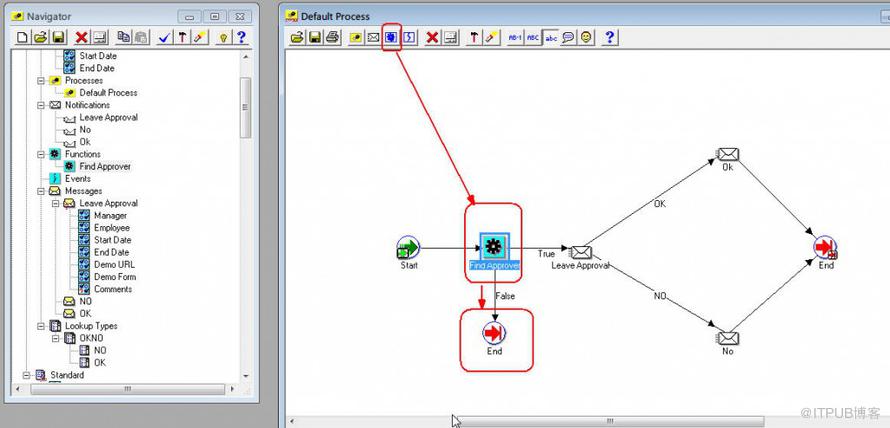Toggle internal names with uppercase ABC button
The width and height of the screenshot is (890, 428).
[x=533, y=37]
